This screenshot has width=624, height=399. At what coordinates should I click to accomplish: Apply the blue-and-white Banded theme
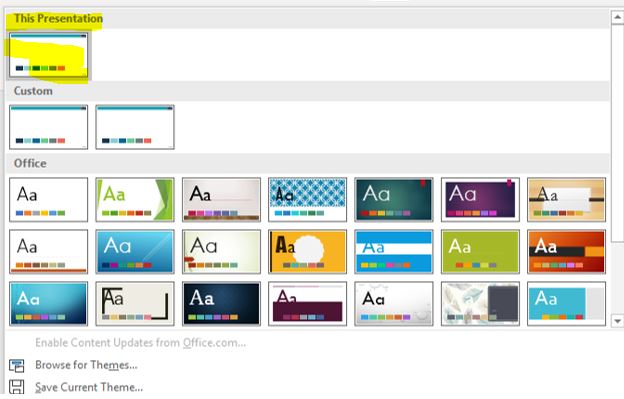point(394,251)
